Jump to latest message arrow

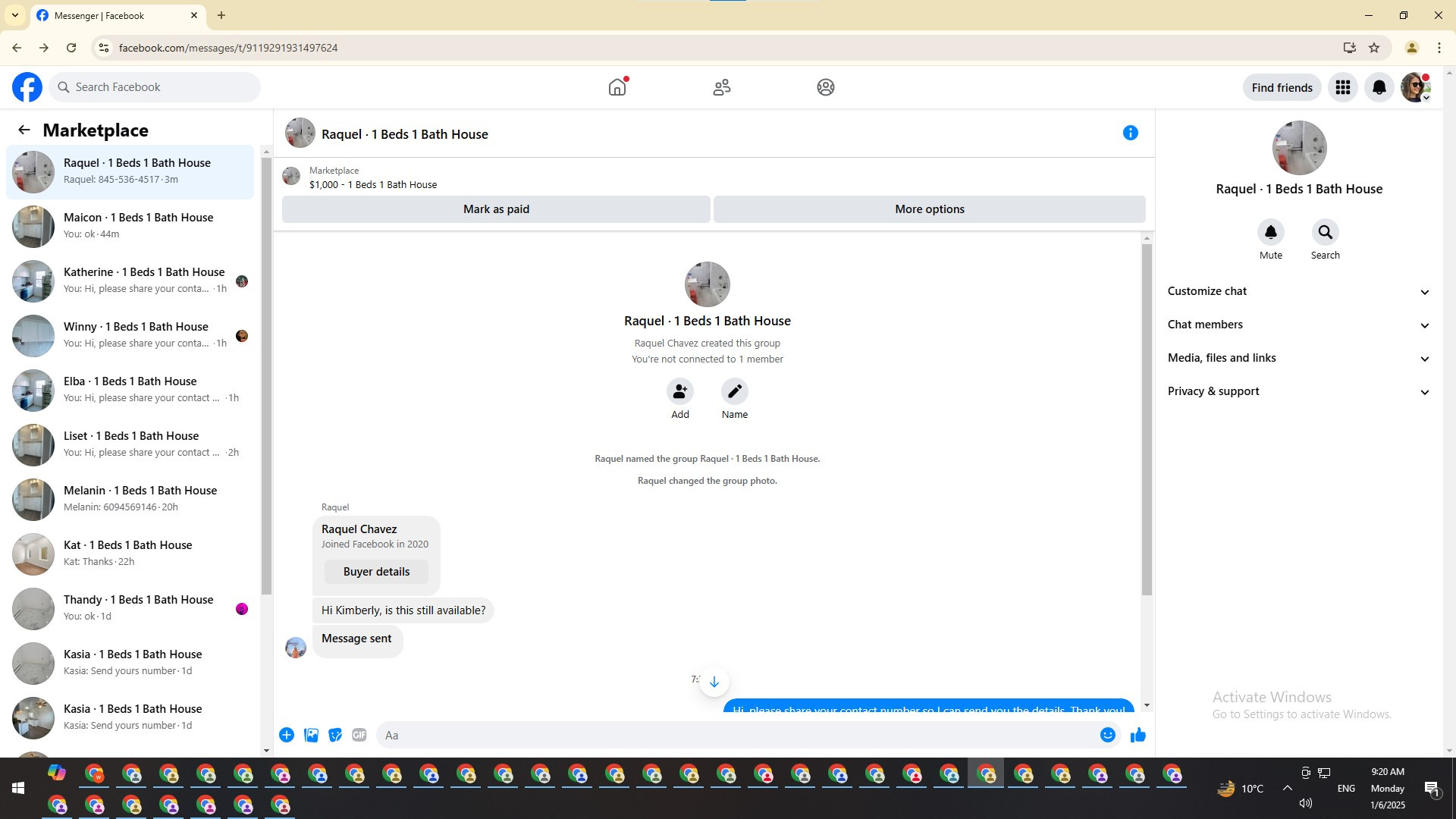[714, 682]
